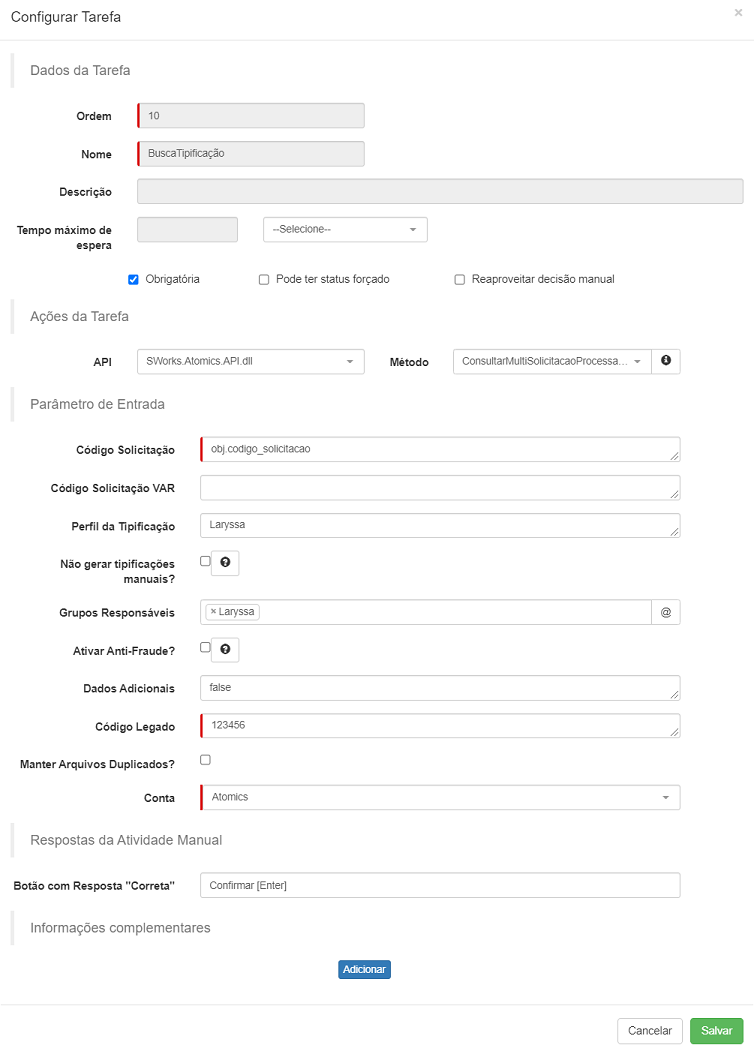Remove the Laryssa tag from Grupos Responsáveis
This screenshot has height=1051, width=754.
click(x=213, y=611)
